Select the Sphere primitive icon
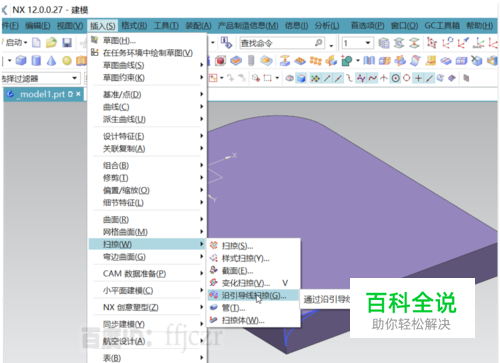The image size is (500, 363). tap(67, 61)
